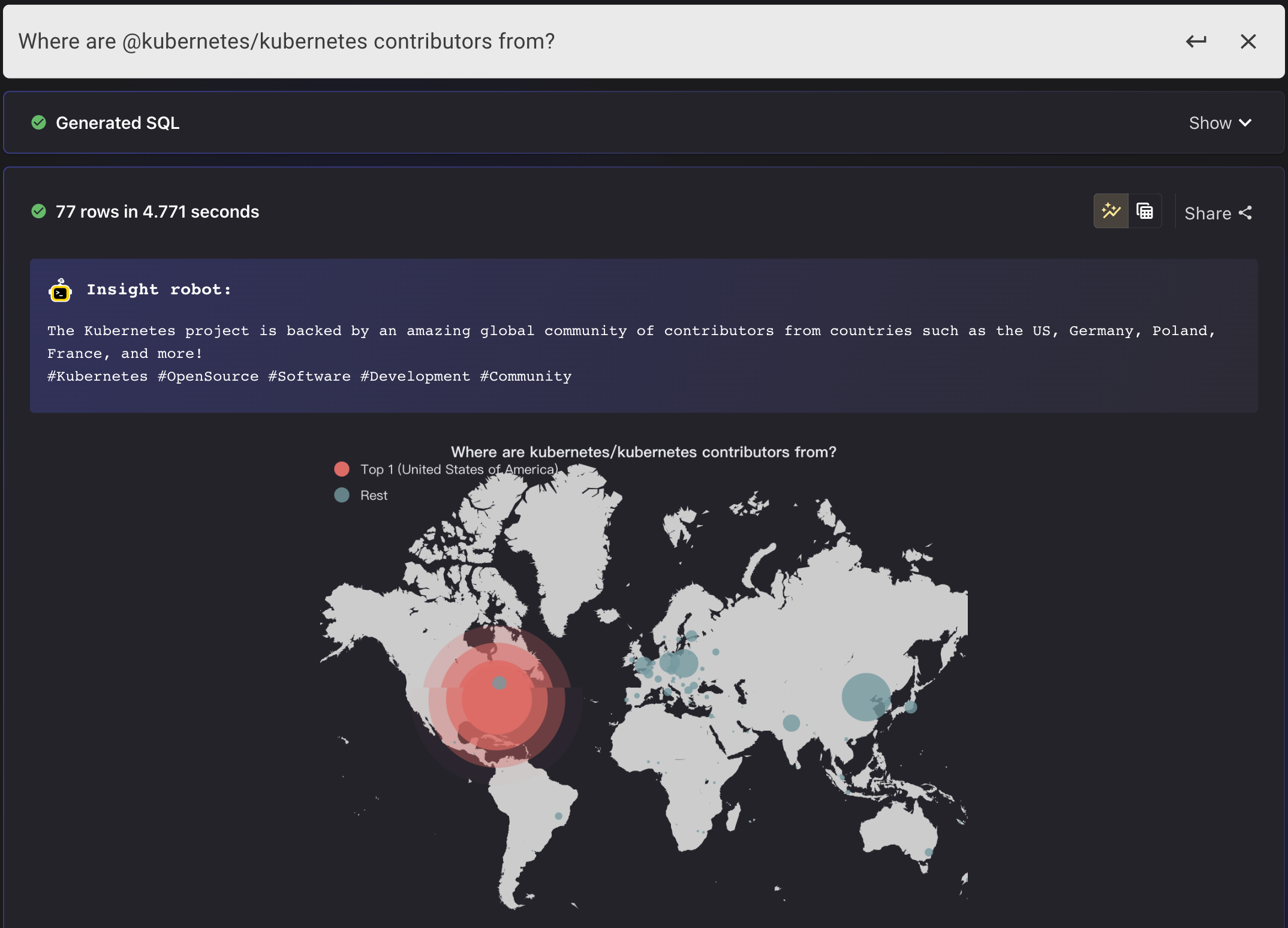This screenshot has width=1288, height=928.
Task: Switch to the table data view
Action: click(x=1145, y=211)
